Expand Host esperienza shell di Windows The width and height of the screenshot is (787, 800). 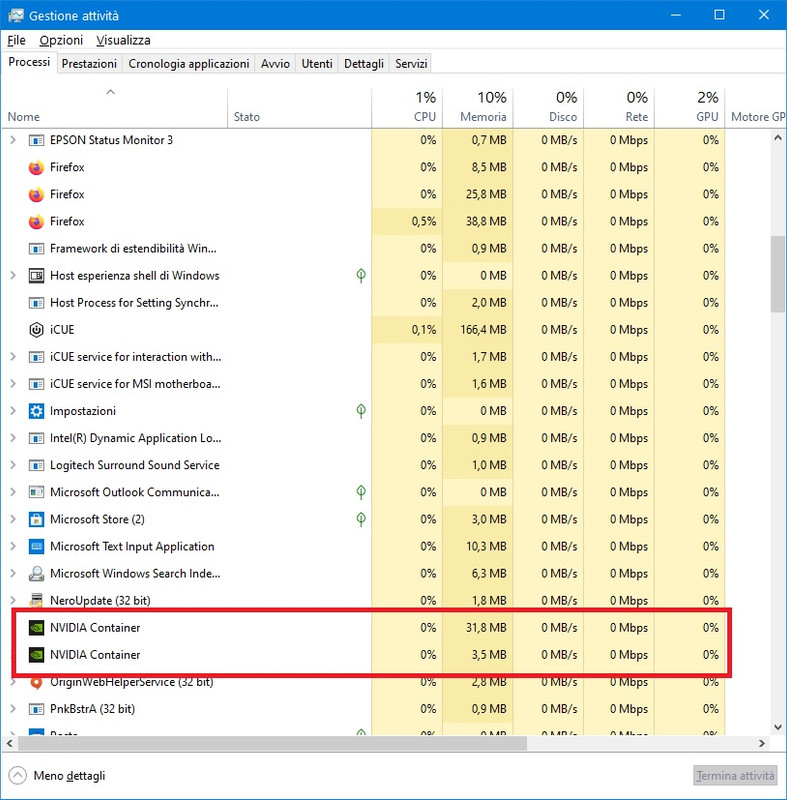(13, 276)
